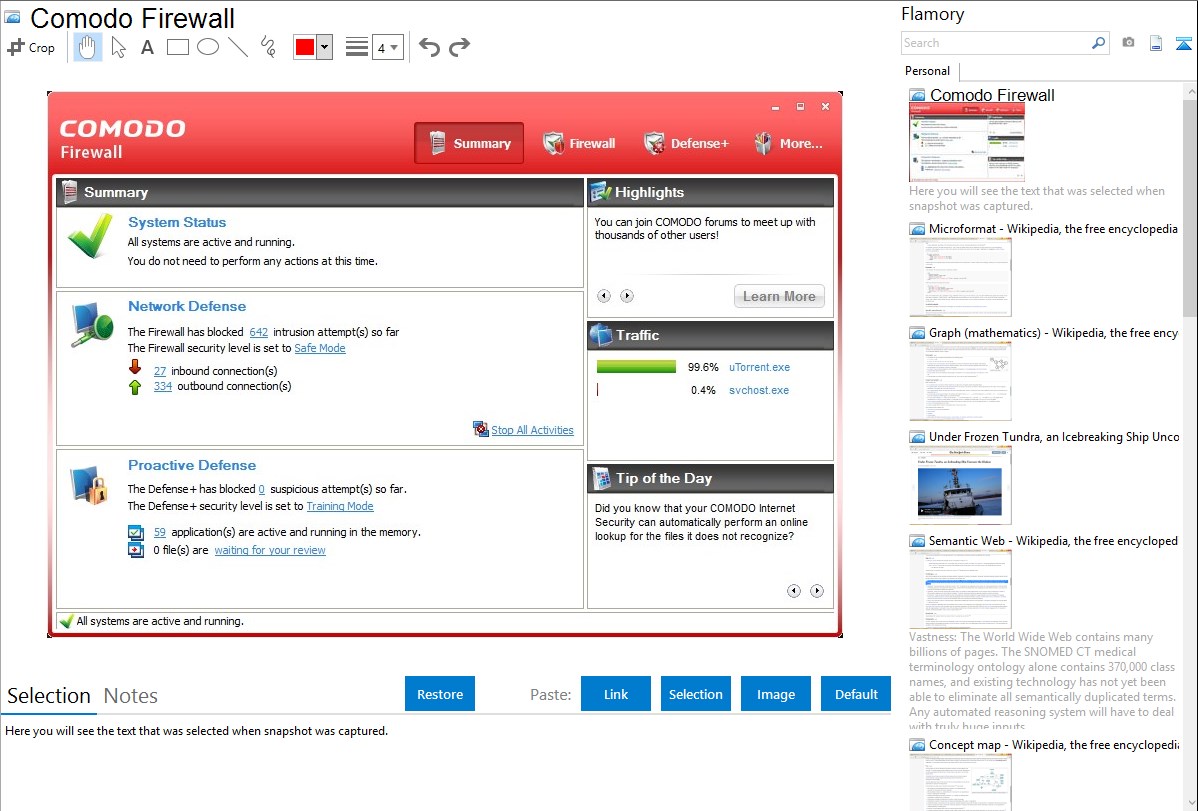This screenshot has height=811, width=1198.
Task: Open the Defense+ tab in Comodo
Action: (x=686, y=143)
